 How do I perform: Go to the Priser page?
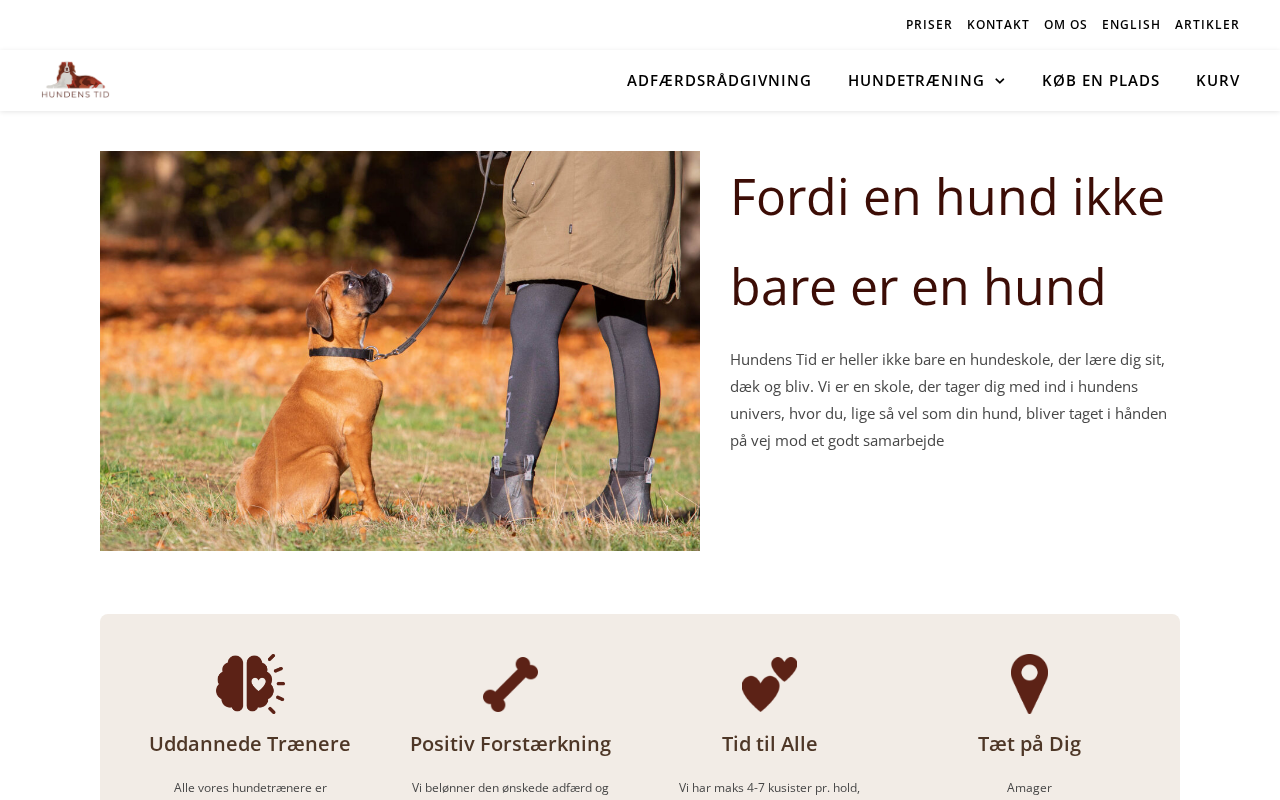(x=929, y=24)
